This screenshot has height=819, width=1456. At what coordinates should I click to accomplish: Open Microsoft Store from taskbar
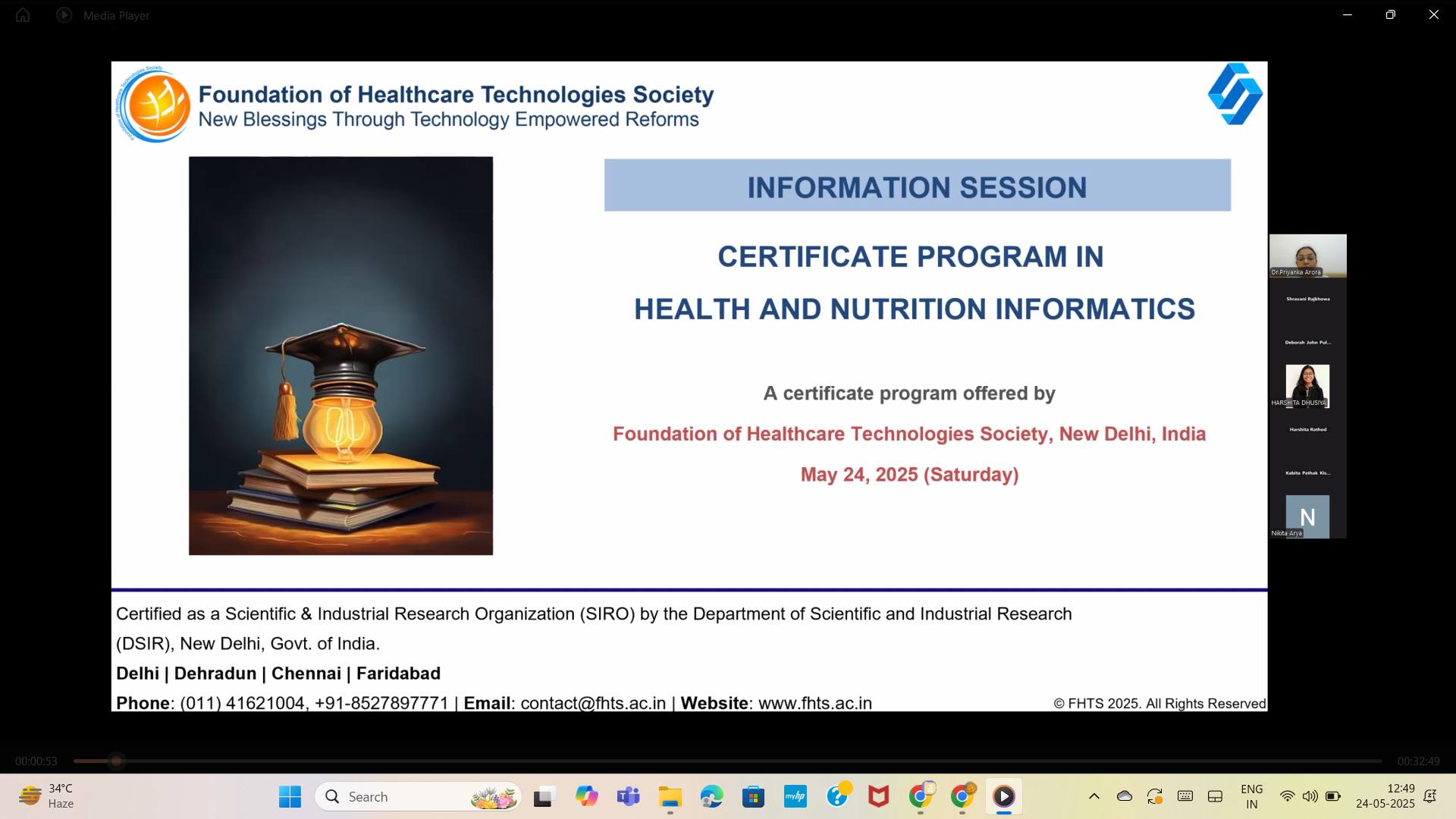[754, 796]
